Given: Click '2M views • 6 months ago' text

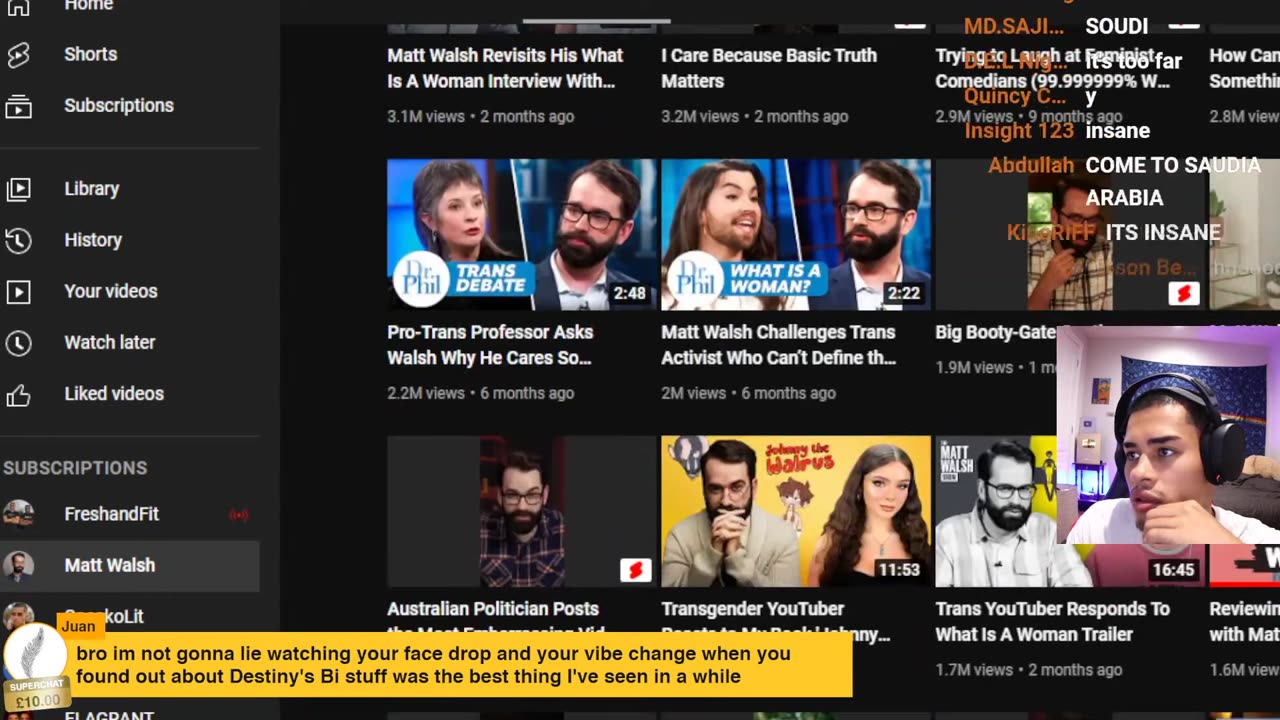Looking at the screenshot, I should (749, 393).
